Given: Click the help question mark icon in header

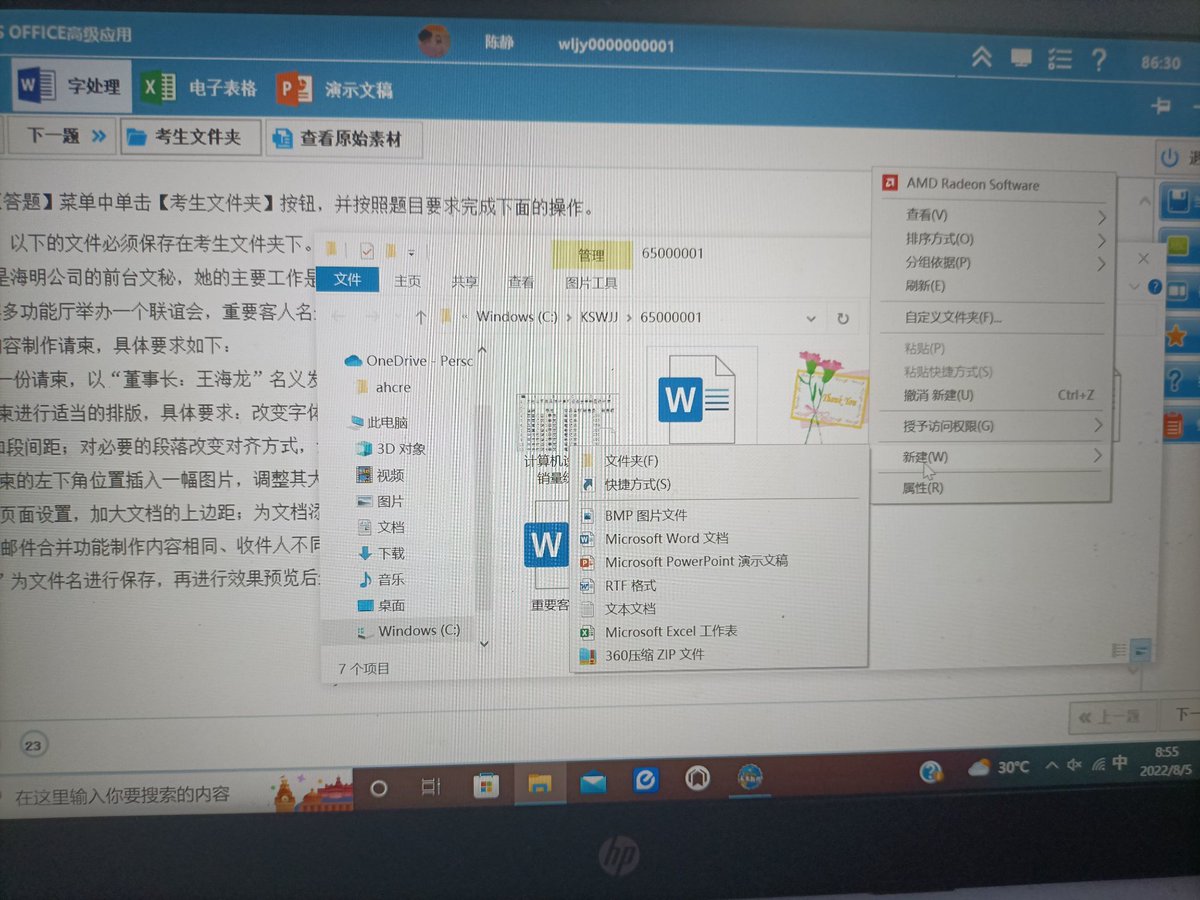Looking at the screenshot, I should point(1099,59).
